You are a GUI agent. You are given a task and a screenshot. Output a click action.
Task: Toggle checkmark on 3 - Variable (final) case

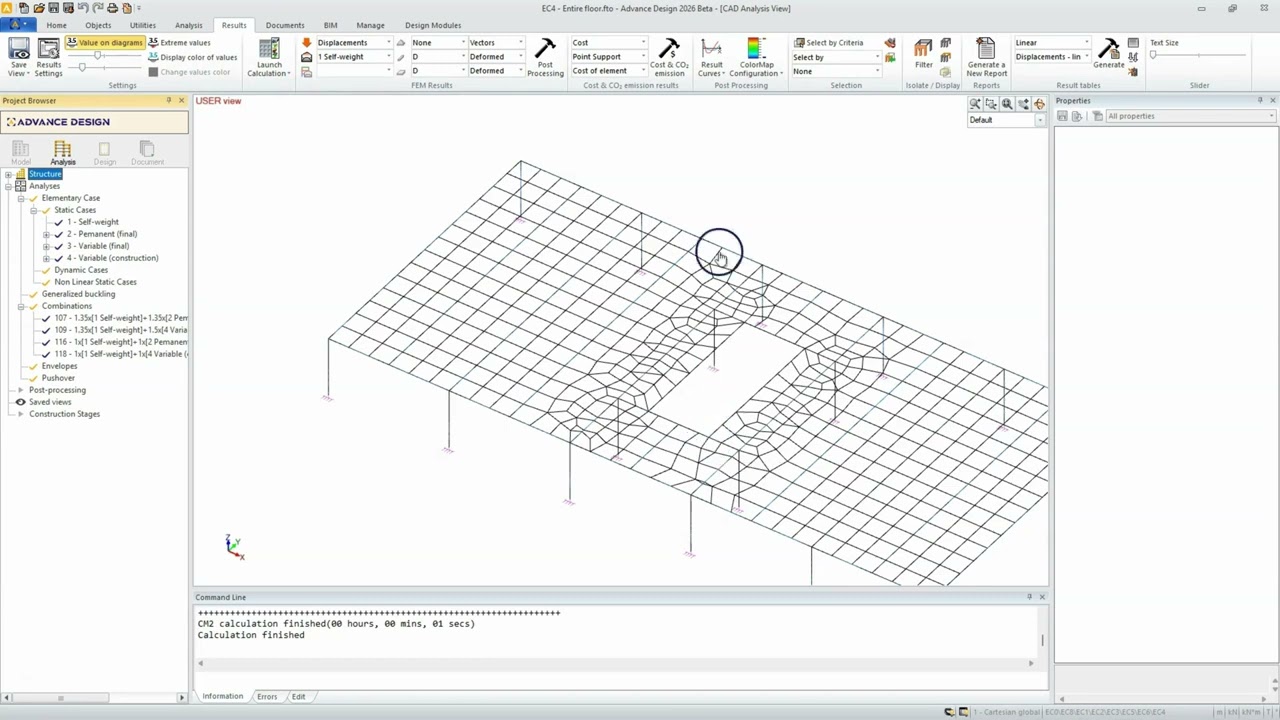(x=58, y=246)
